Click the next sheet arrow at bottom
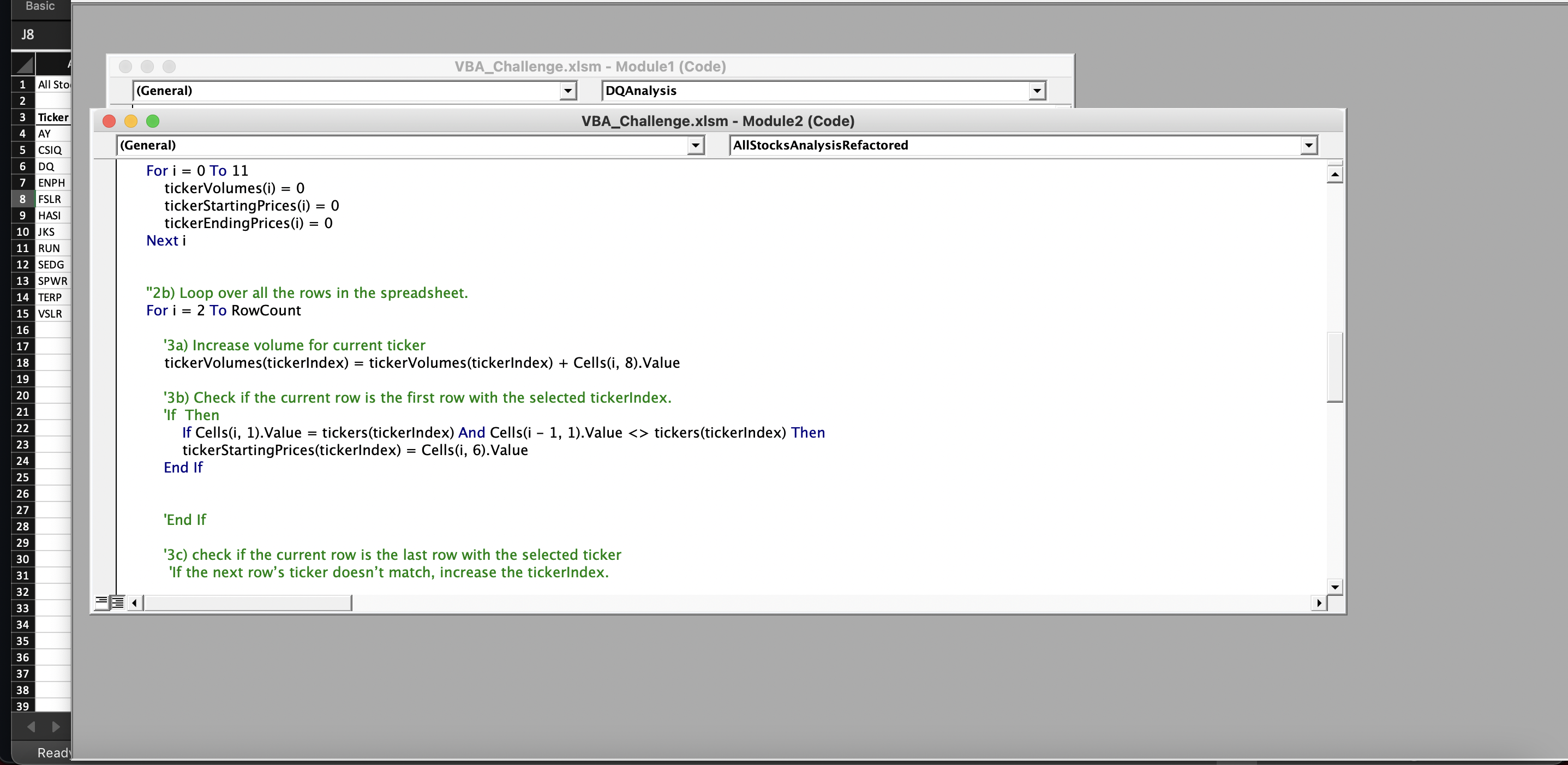The image size is (1568, 765). pos(56,727)
